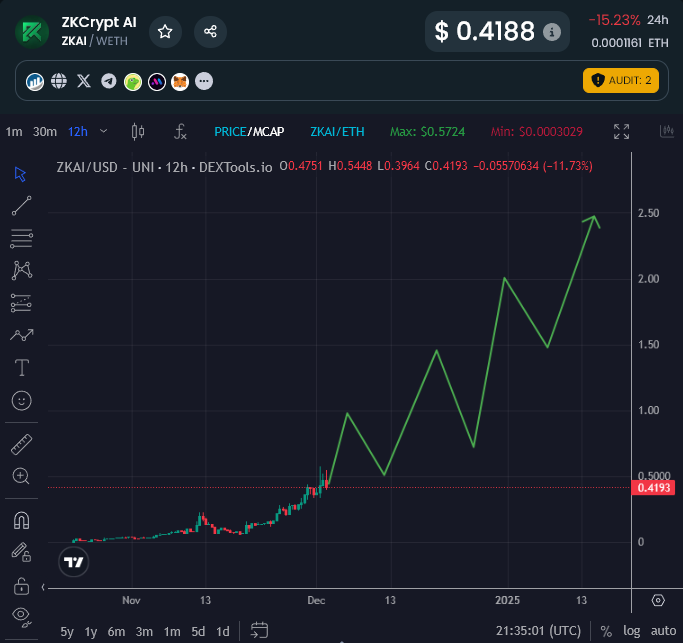
Task: Set date range to 1y
Action: [x=91, y=632]
